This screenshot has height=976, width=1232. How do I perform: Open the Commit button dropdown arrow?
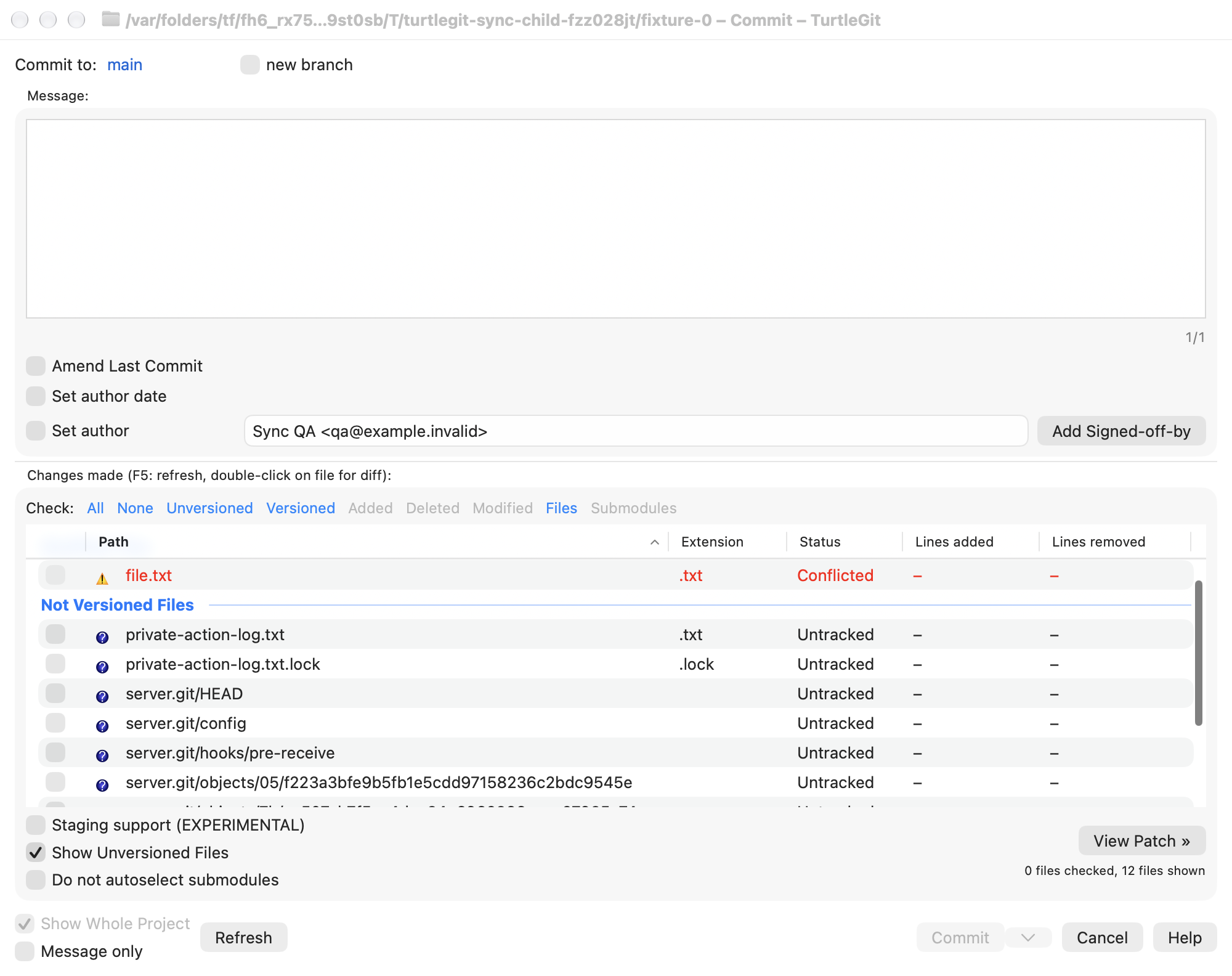point(1027,938)
